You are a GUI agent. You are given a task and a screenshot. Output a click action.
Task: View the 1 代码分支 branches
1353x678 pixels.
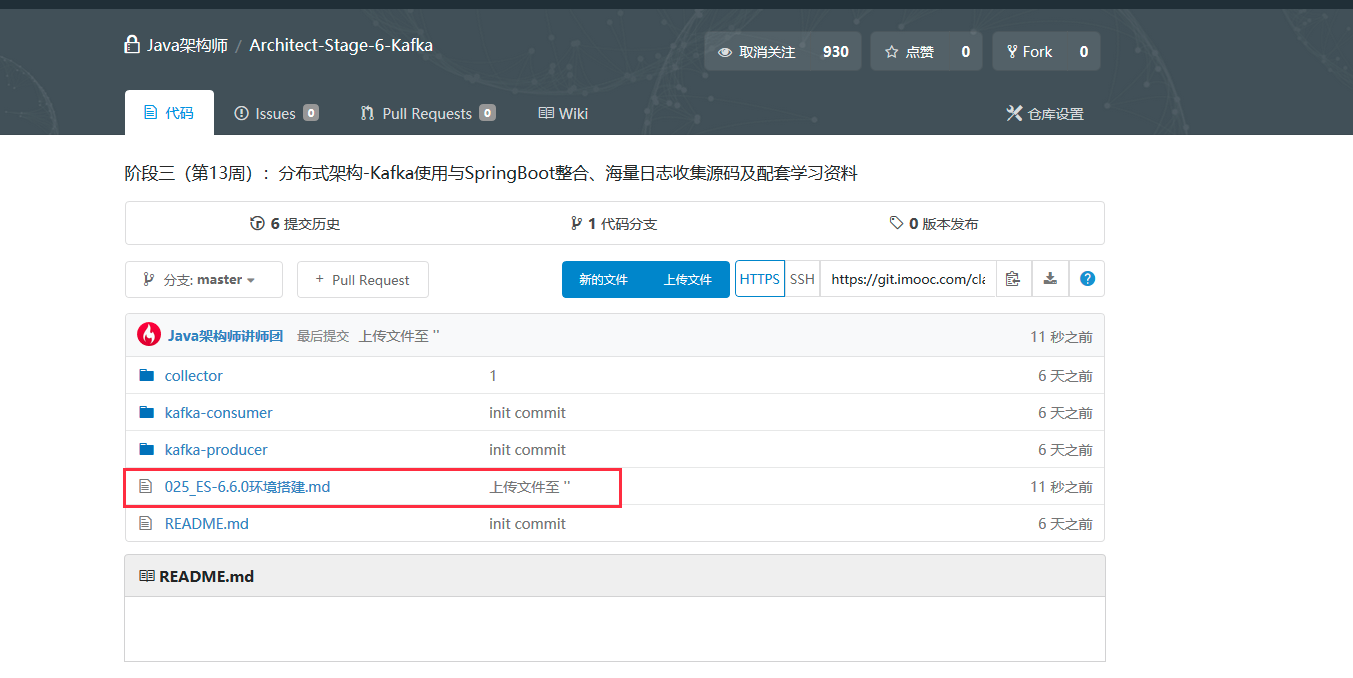pyautogui.click(x=614, y=223)
